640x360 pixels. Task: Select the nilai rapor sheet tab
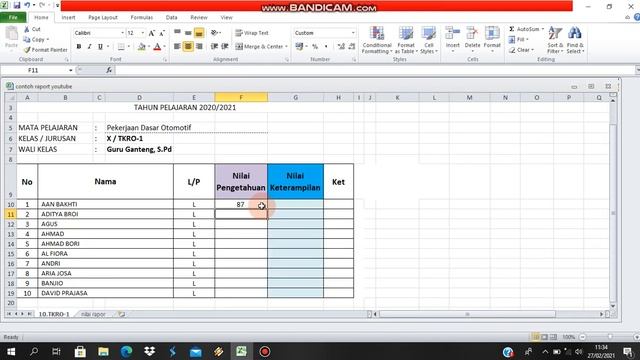(93, 314)
